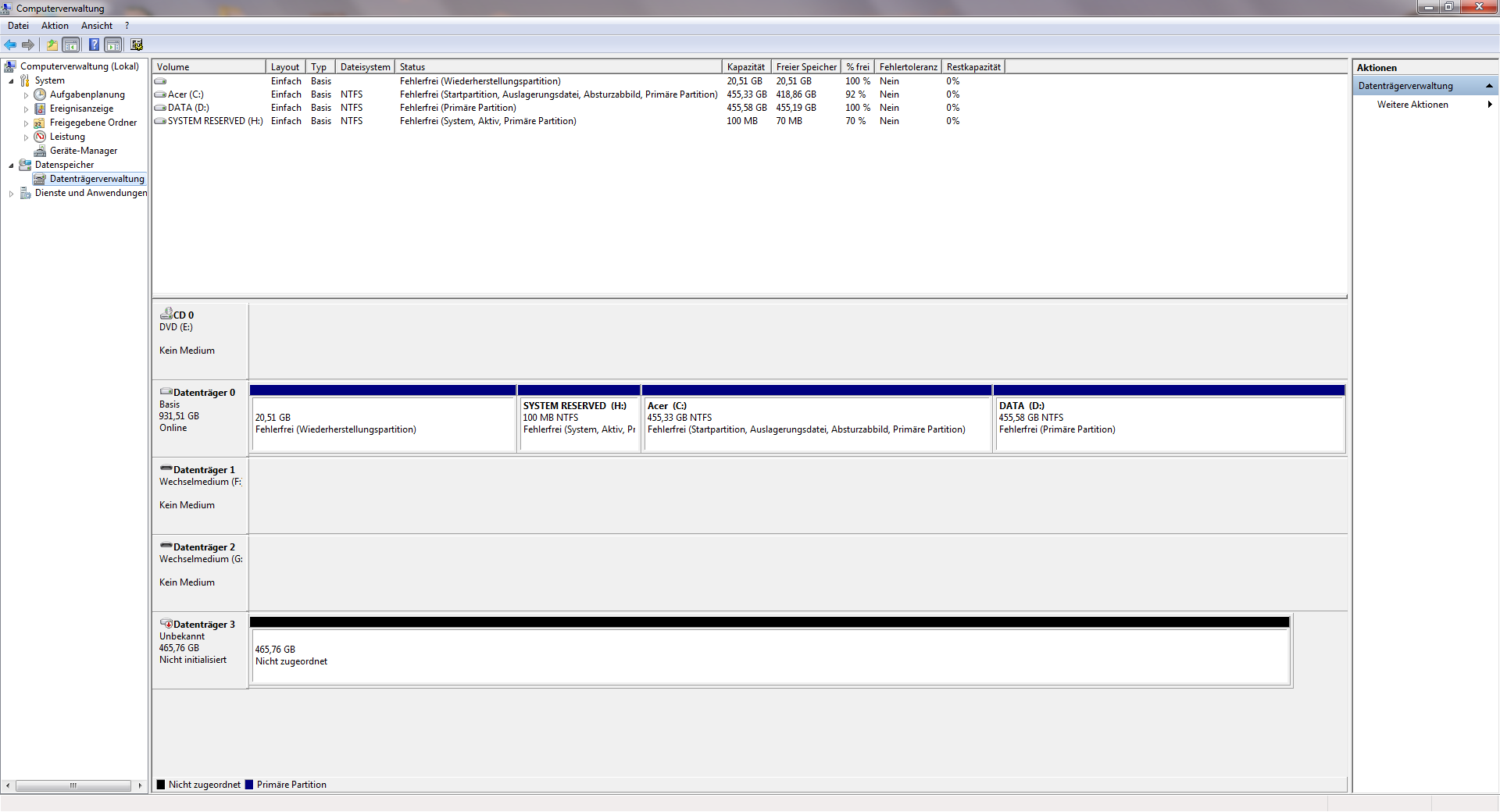Click the black Nicht zugeordnet legend swatch

tap(161, 785)
